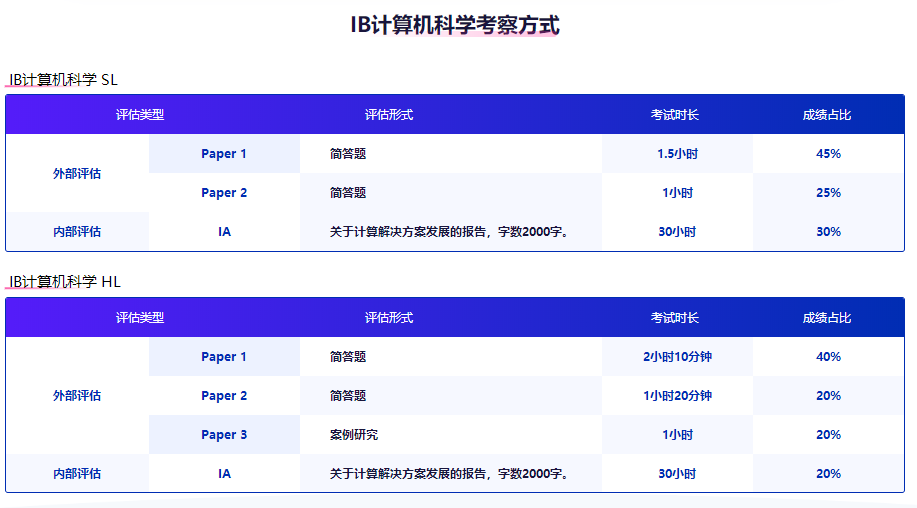The image size is (917, 508).
Task: Click IA report description in SL table
Action: click(449, 231)
